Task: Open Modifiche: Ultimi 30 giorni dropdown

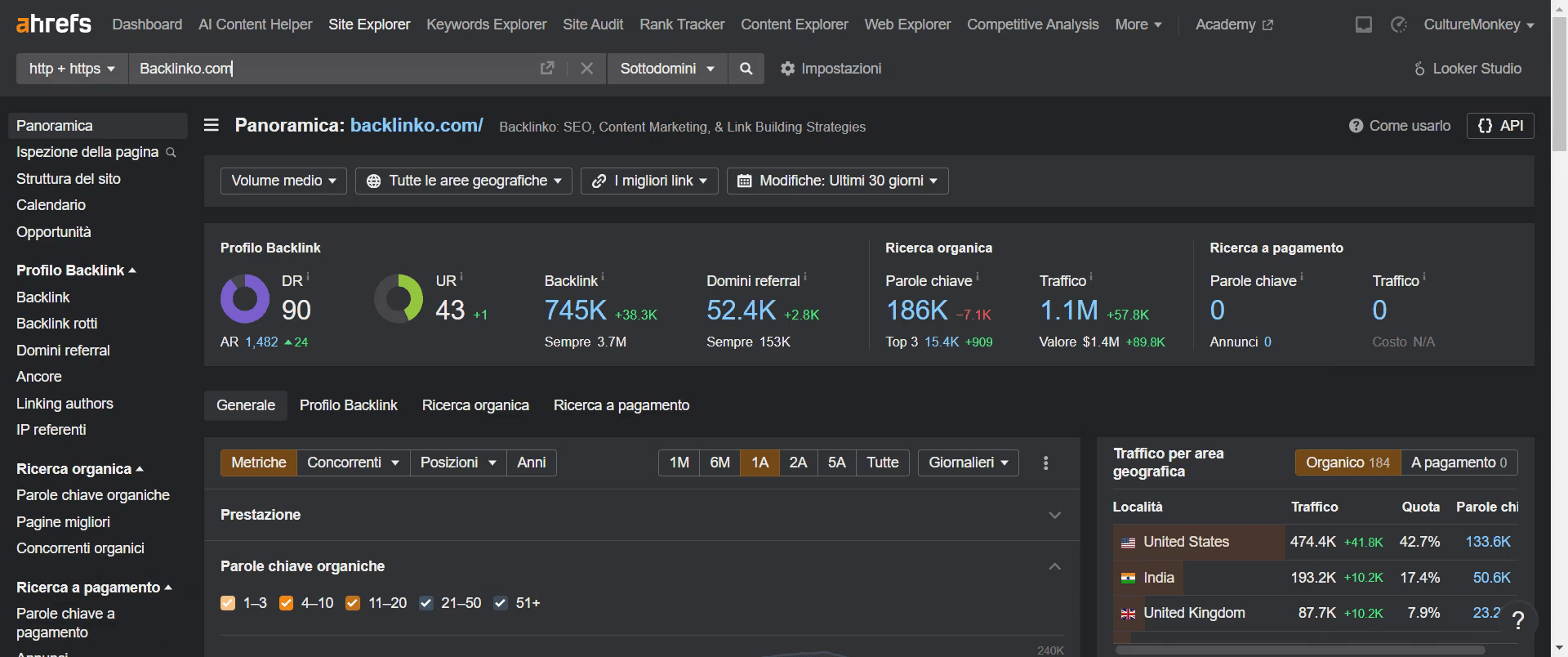Action: 837,181
